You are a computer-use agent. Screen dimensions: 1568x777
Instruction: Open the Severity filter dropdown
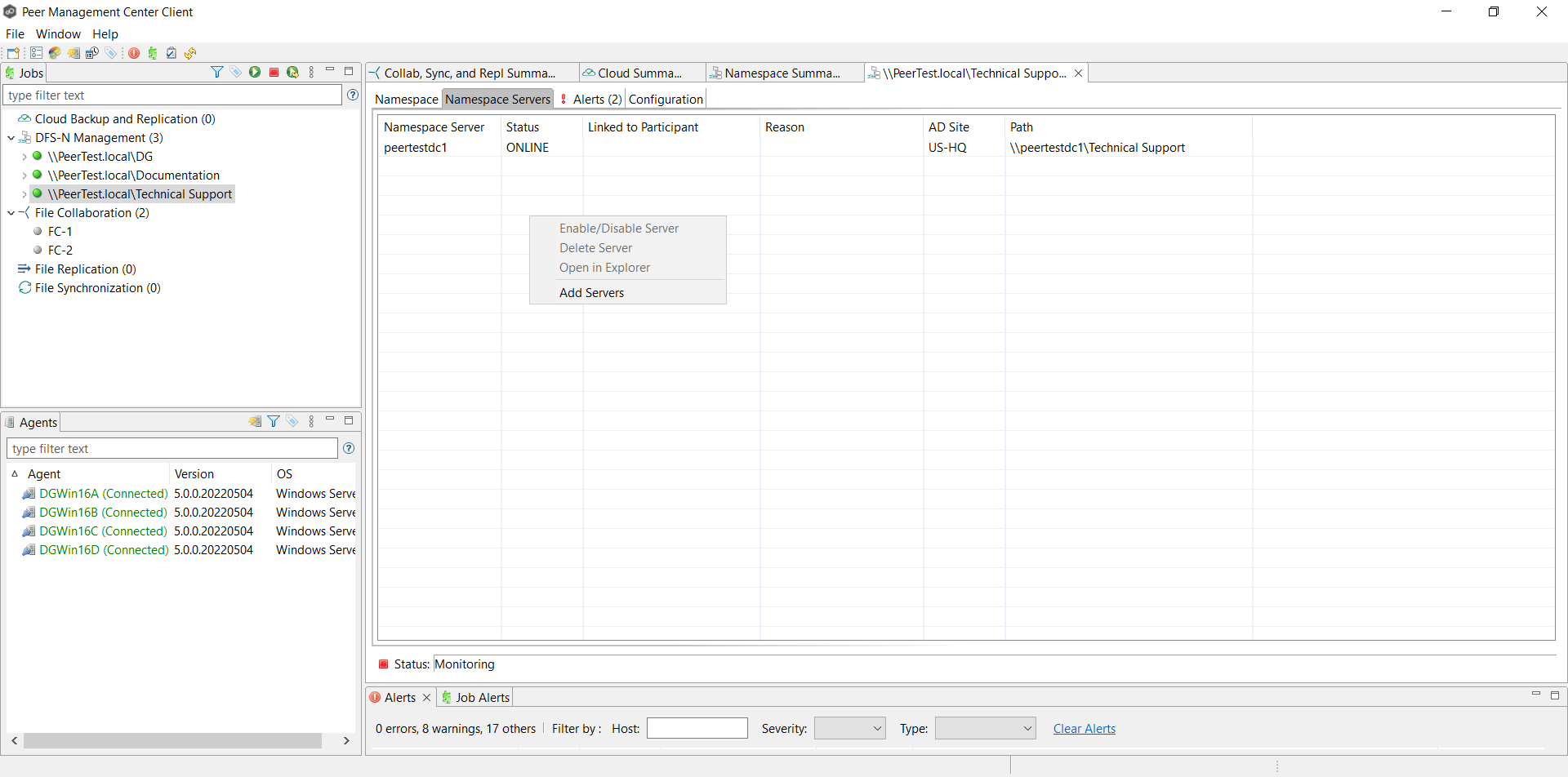tap(850, 728)
